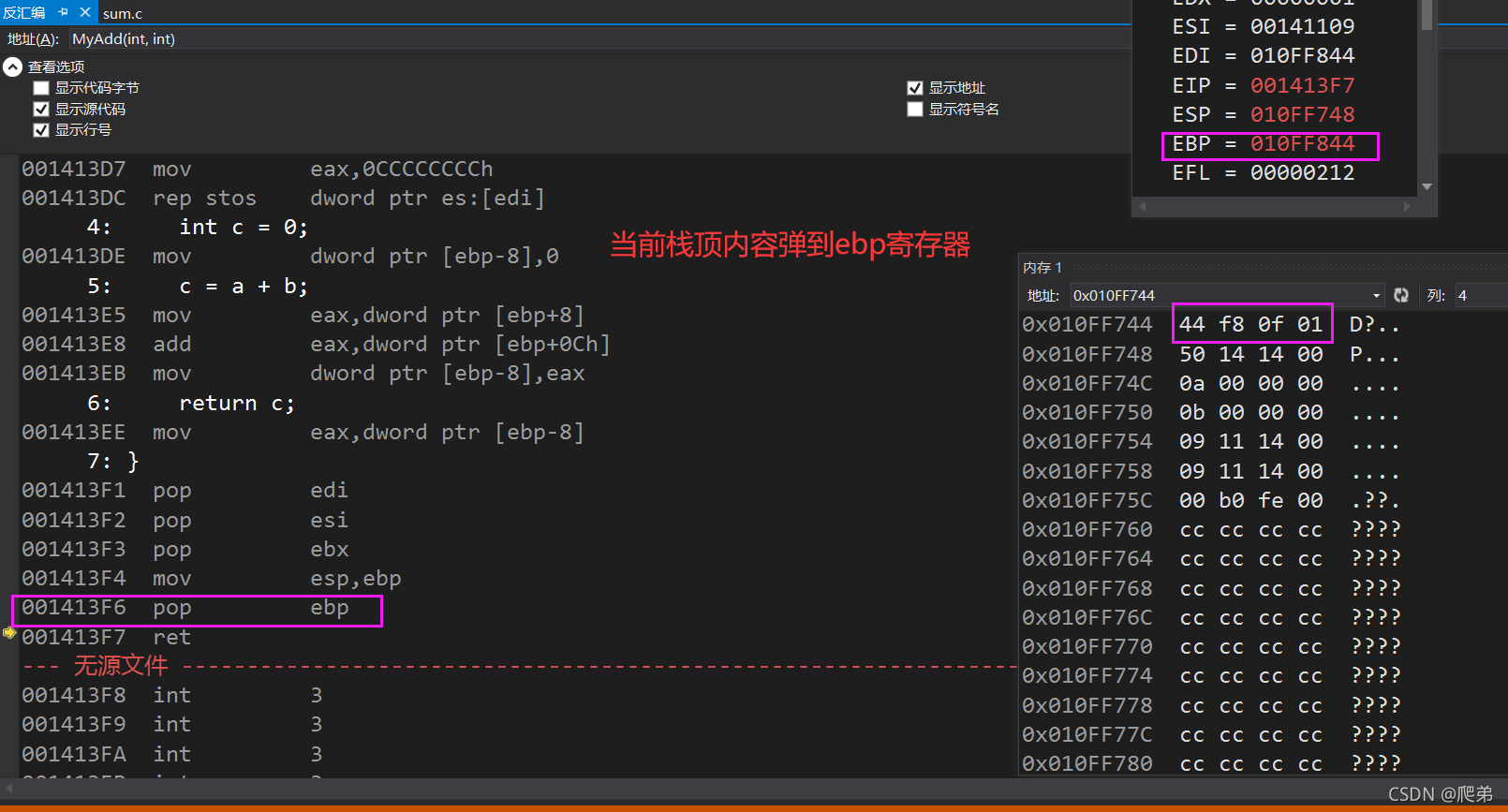Toggle the 显示地址 checkbox
The width and height of the screenshot is (1508, 812).
(x=915, y=88)
